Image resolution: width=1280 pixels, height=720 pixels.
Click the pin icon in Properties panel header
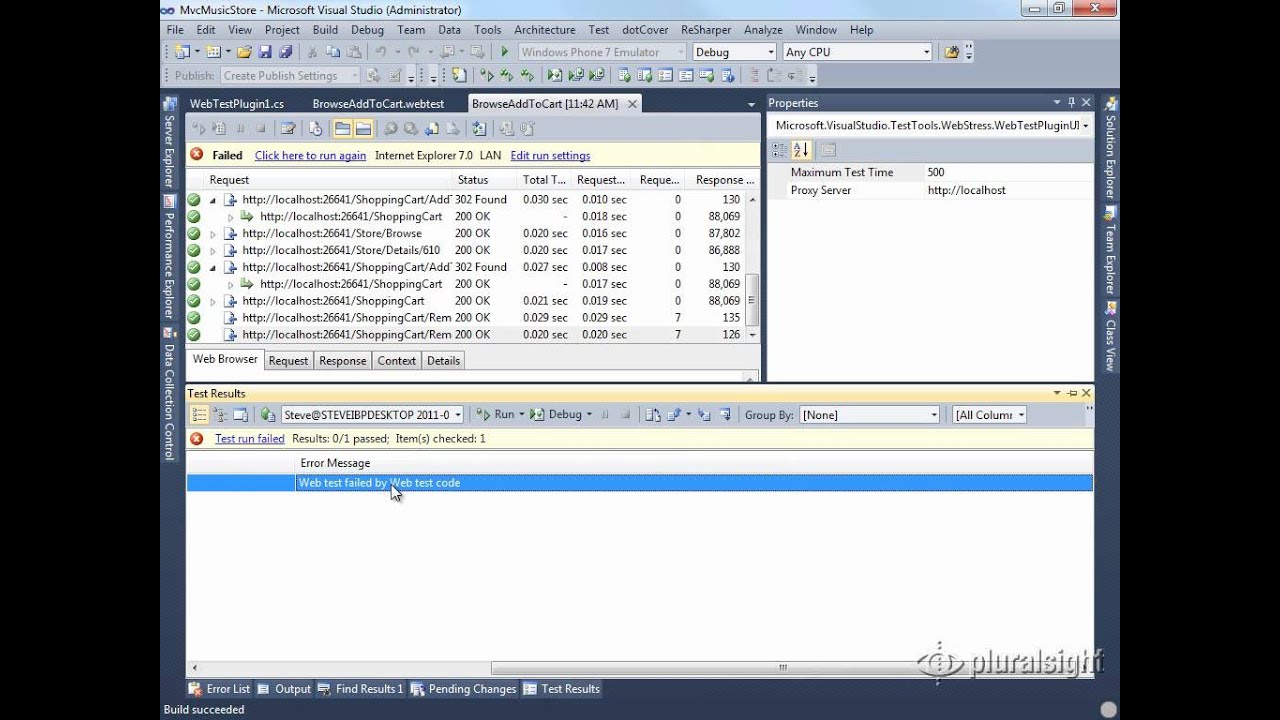click(1071, 103)
